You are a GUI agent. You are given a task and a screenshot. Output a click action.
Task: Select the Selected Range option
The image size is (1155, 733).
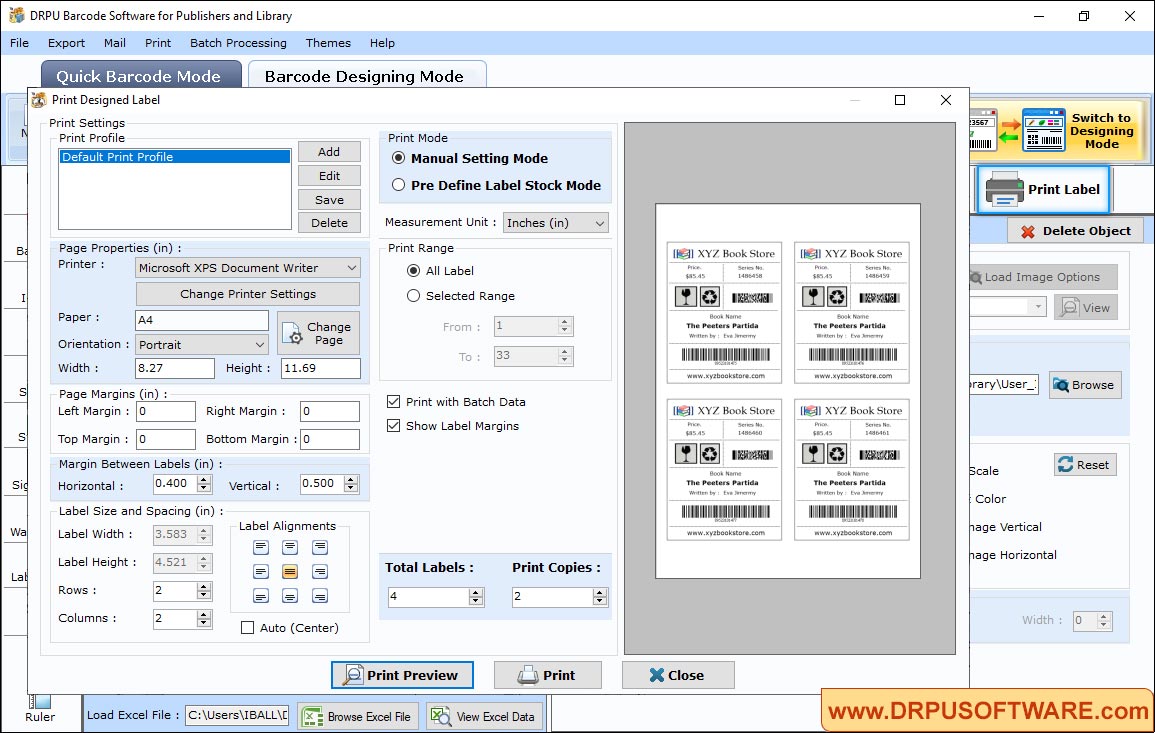pyautogui.click(x=414, y=295)
